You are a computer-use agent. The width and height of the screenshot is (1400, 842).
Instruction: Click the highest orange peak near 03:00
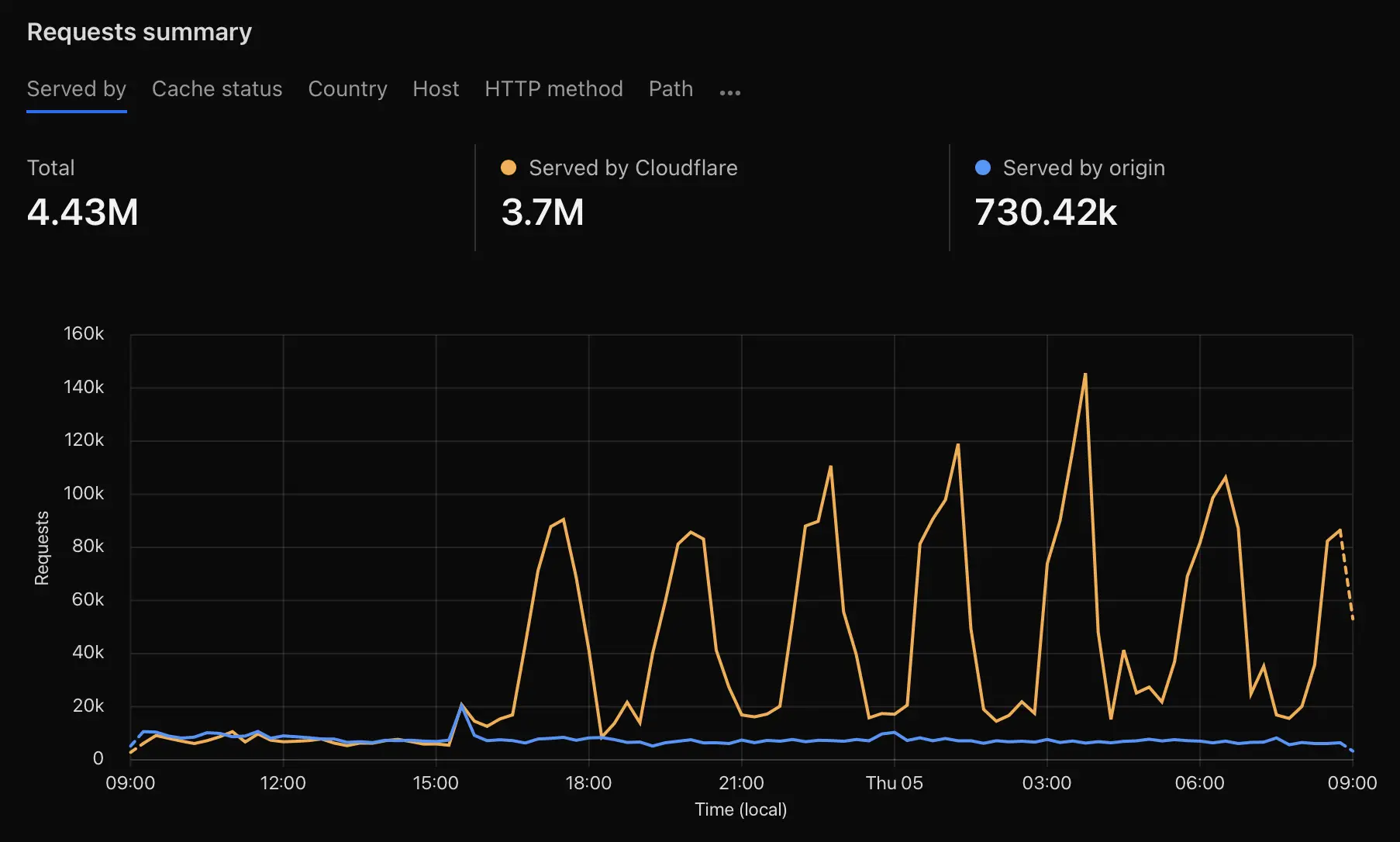pyautogui.click(x=1084, y=374)
